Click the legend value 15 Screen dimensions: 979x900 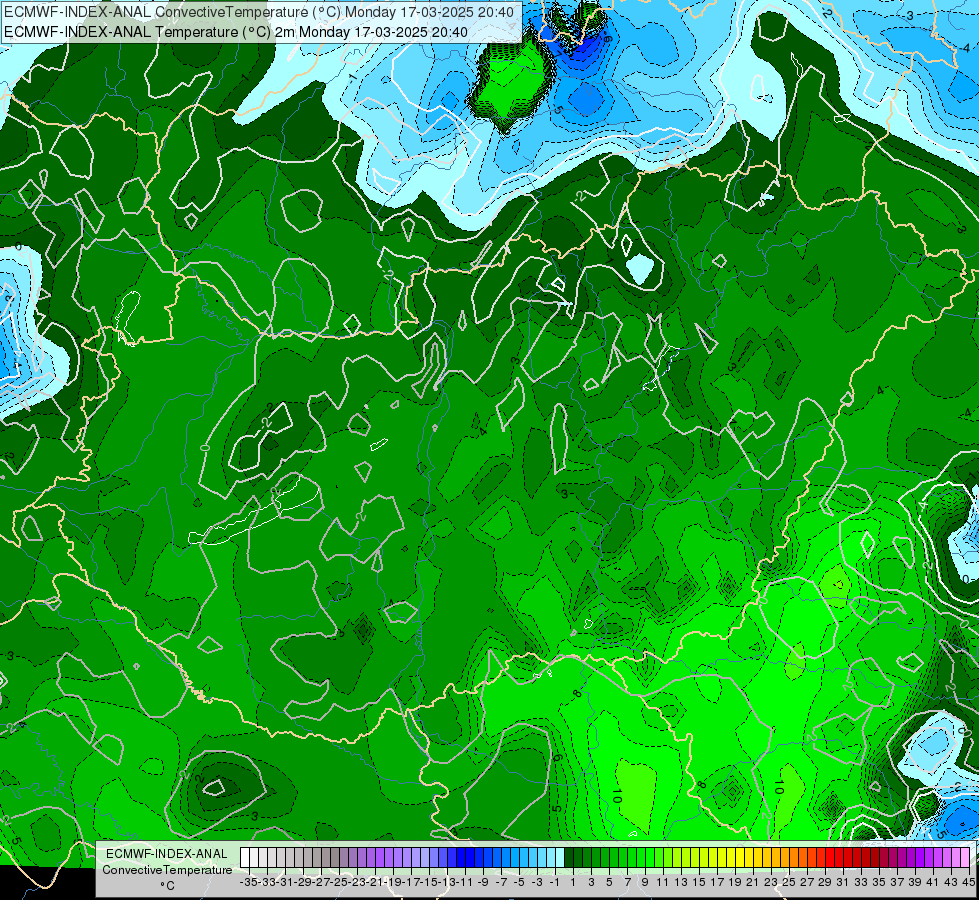coord(699,882)
